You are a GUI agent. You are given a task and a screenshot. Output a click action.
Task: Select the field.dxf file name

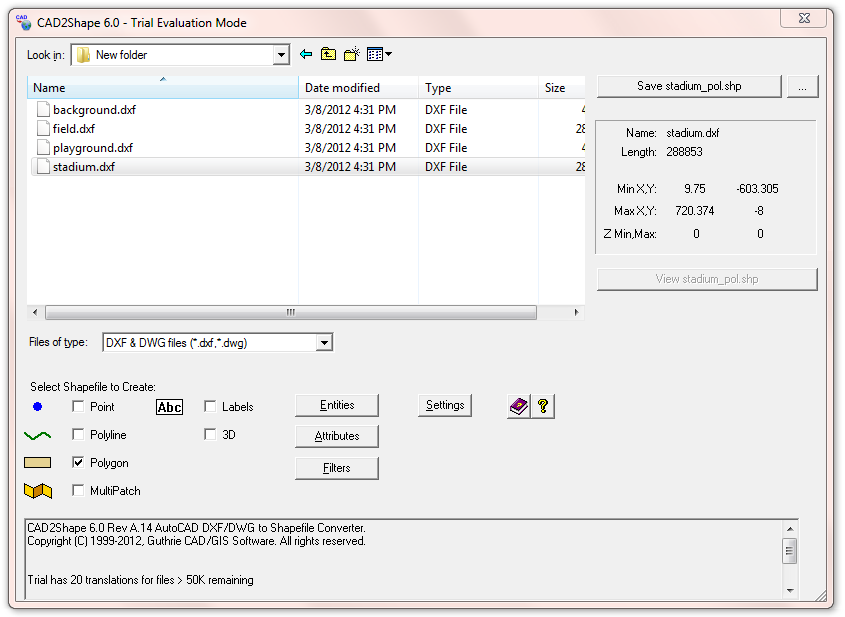point(74,129)
